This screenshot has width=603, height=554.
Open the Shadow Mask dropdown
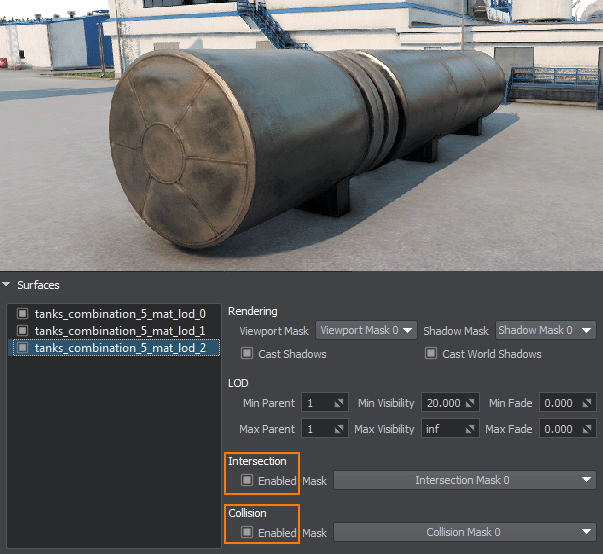pyautogui.click(x=545, y=330)
